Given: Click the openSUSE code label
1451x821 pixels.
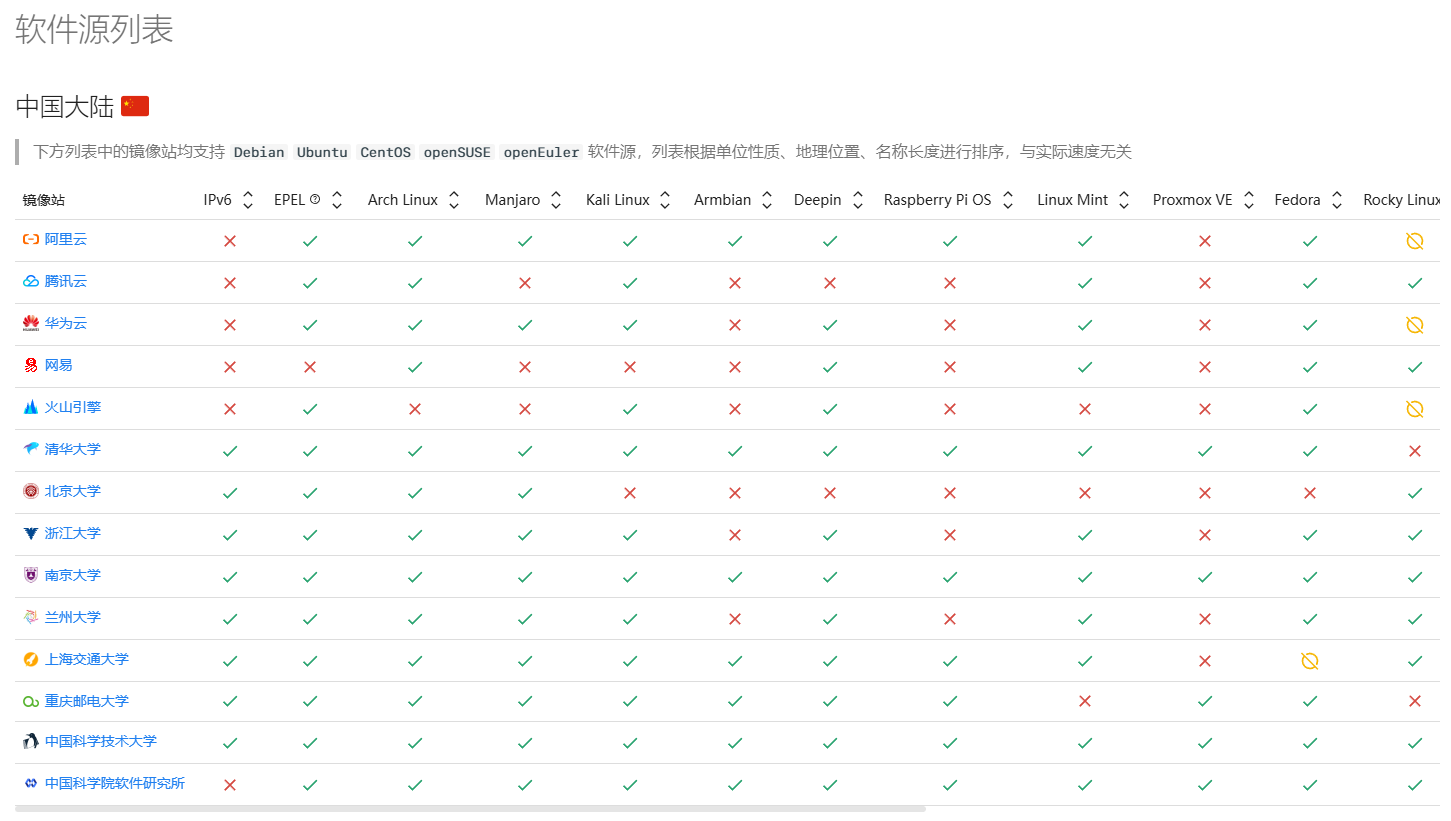Looking at the screenshot, I should (457, 152).
